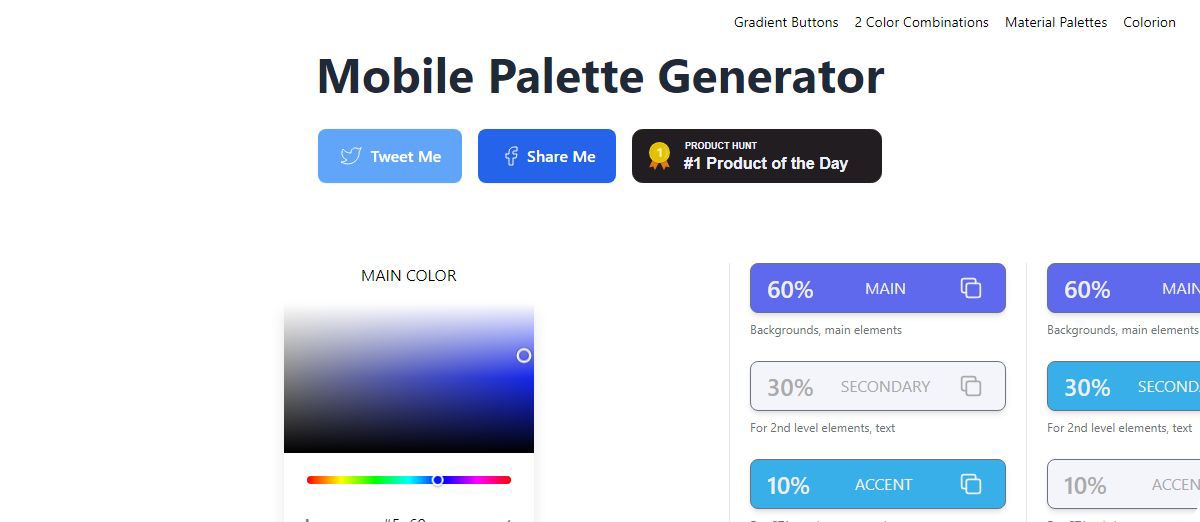Viewport: 1200px width, 522px height.
Task: Open the Colorion link
Action: [1149, 22]
